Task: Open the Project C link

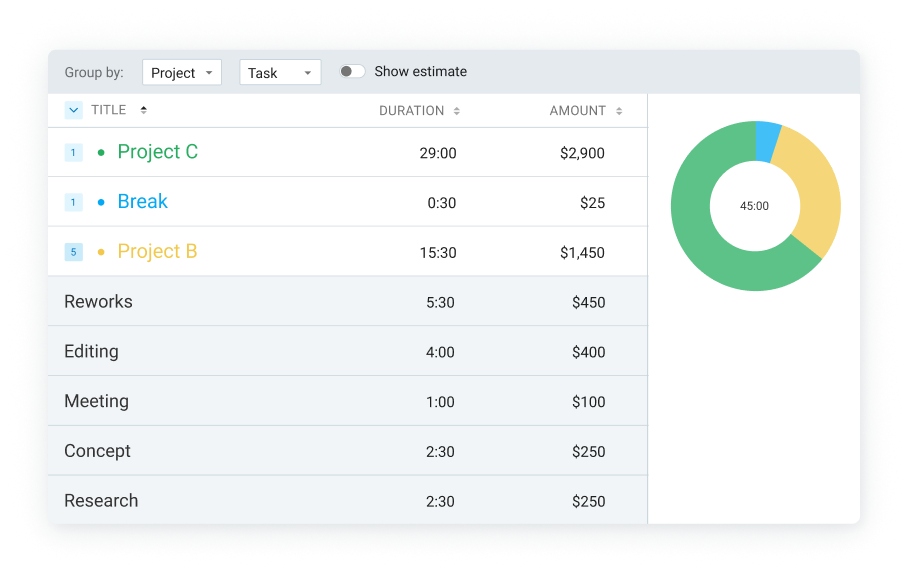Action: coord(158,152)
